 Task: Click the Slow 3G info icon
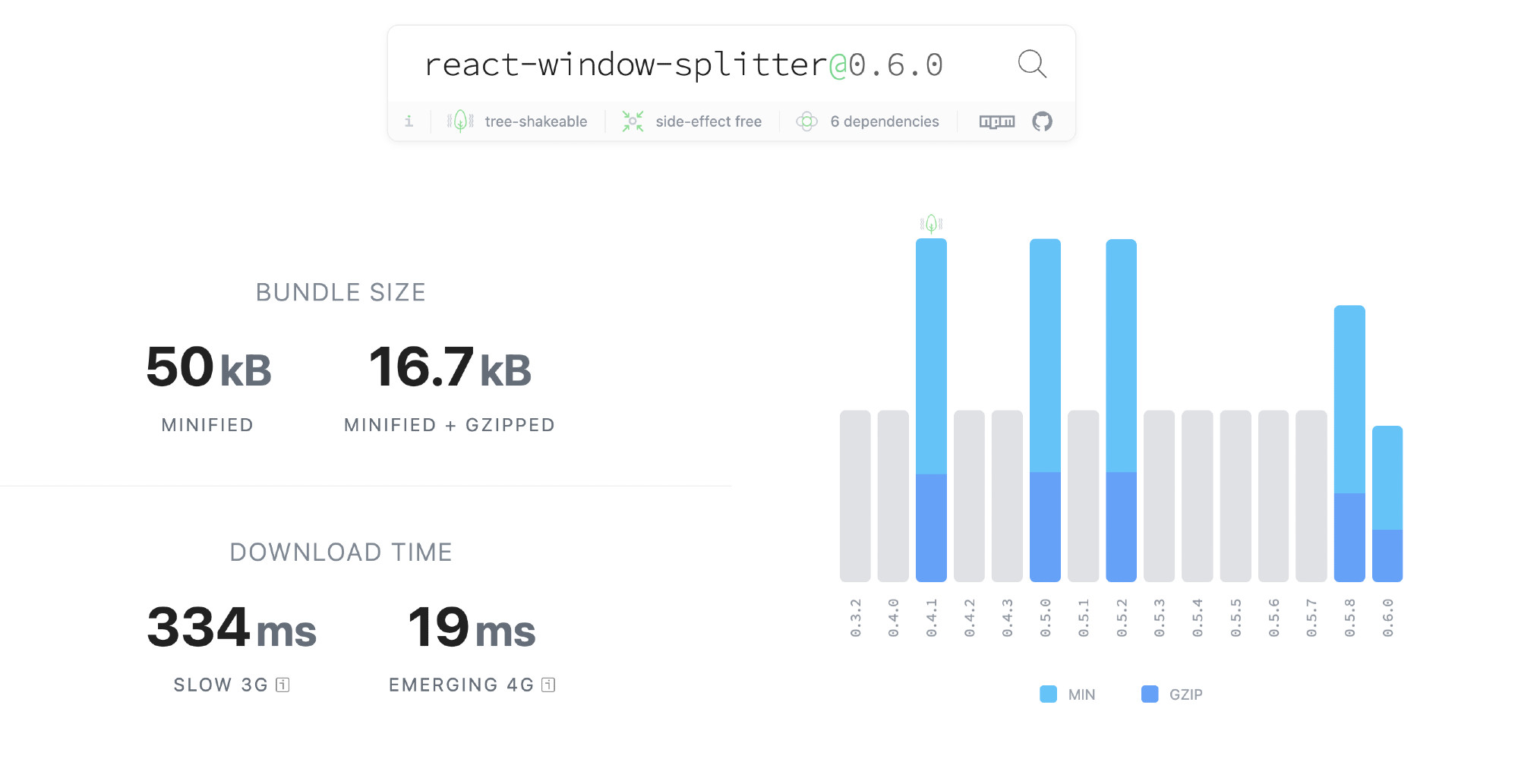(x=282, y=685)
